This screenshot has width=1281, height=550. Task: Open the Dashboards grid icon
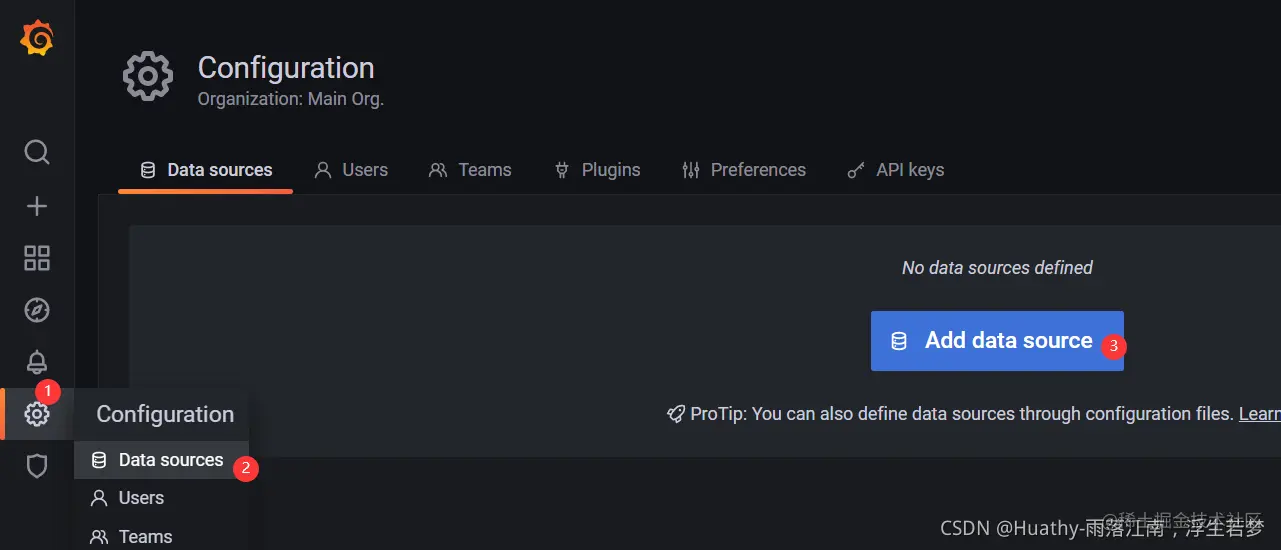(x=37, y=258)
